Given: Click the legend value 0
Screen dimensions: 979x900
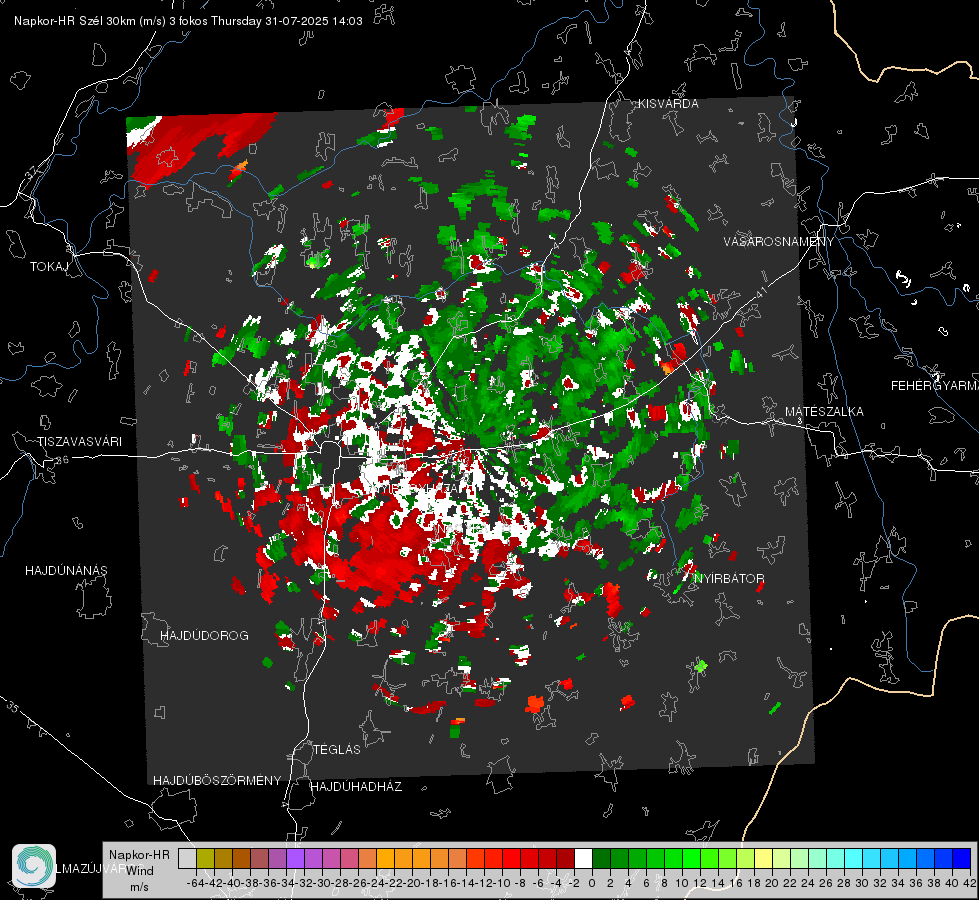Looking at the screenshot, I should point(592,883).
